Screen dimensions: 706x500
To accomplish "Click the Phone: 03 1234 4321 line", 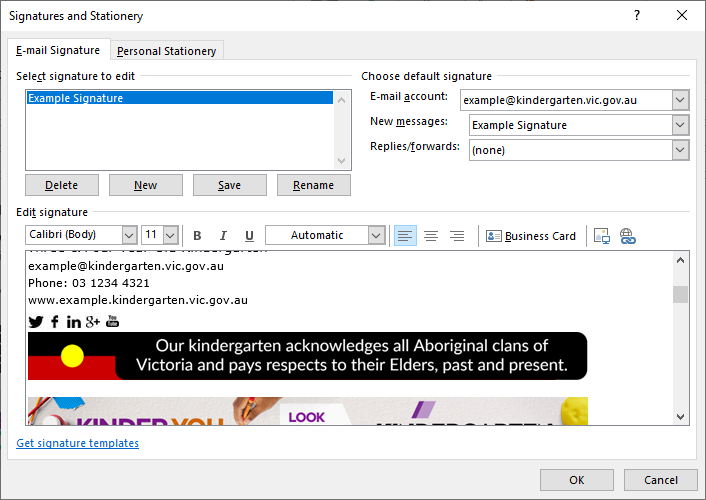I will [89, 283].
